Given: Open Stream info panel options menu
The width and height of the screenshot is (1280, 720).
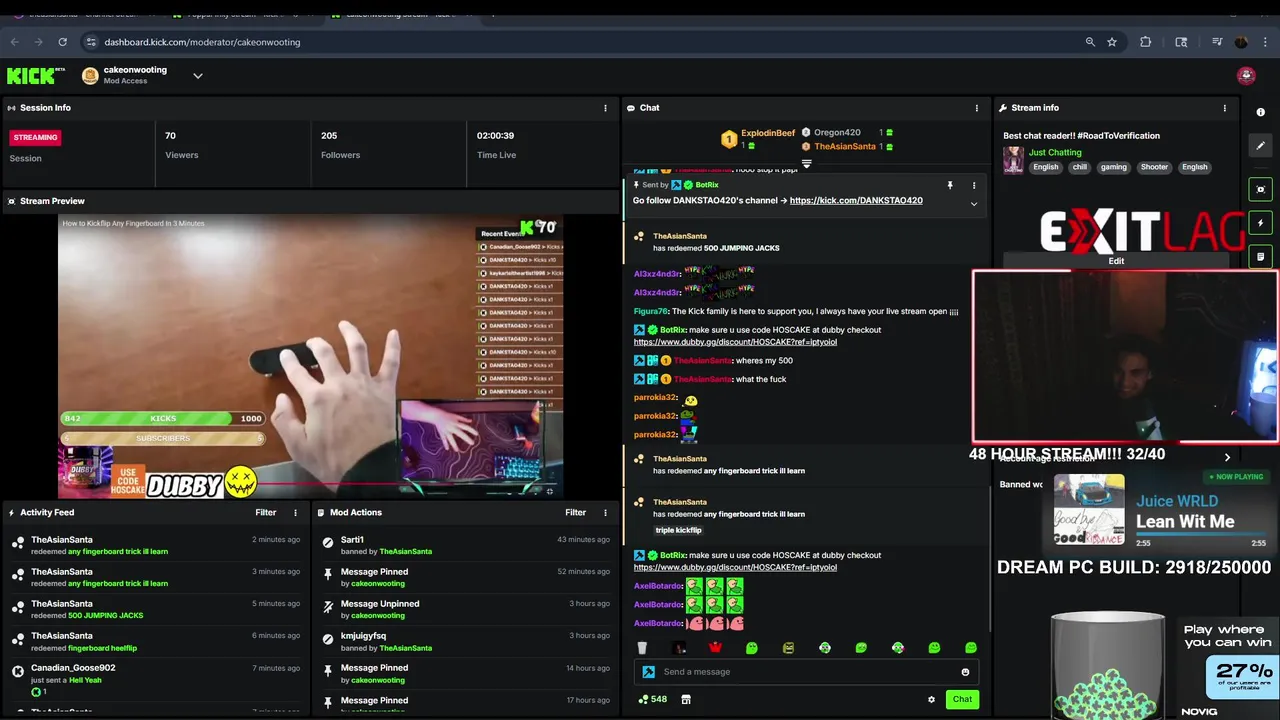Looking at the screenshot, I should (1225, 108).
